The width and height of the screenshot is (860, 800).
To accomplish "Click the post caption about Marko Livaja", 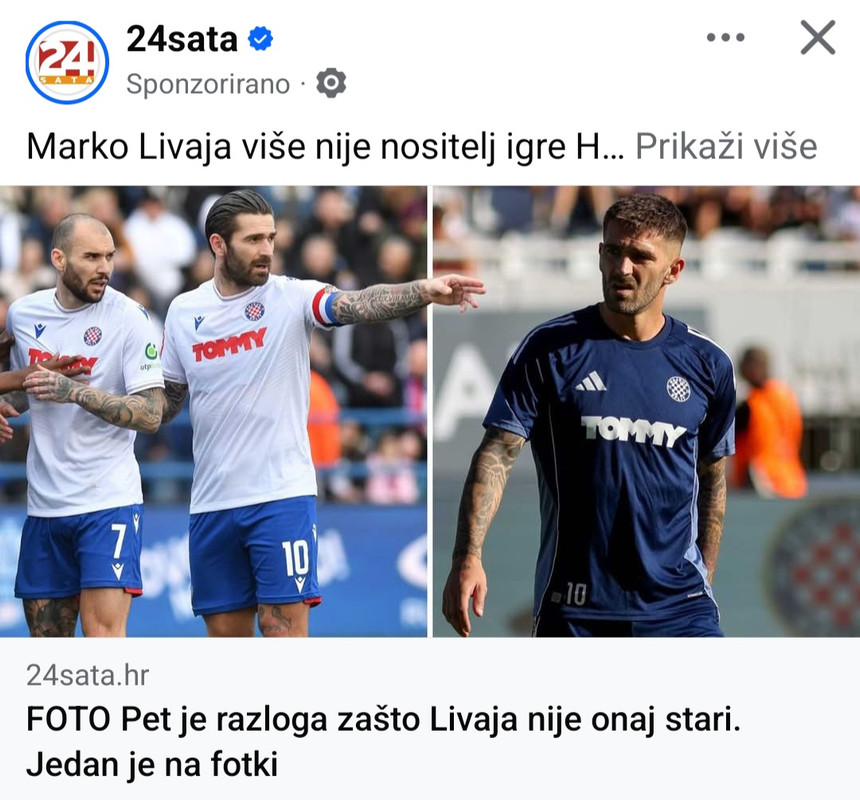I will [x=326, y=147].
